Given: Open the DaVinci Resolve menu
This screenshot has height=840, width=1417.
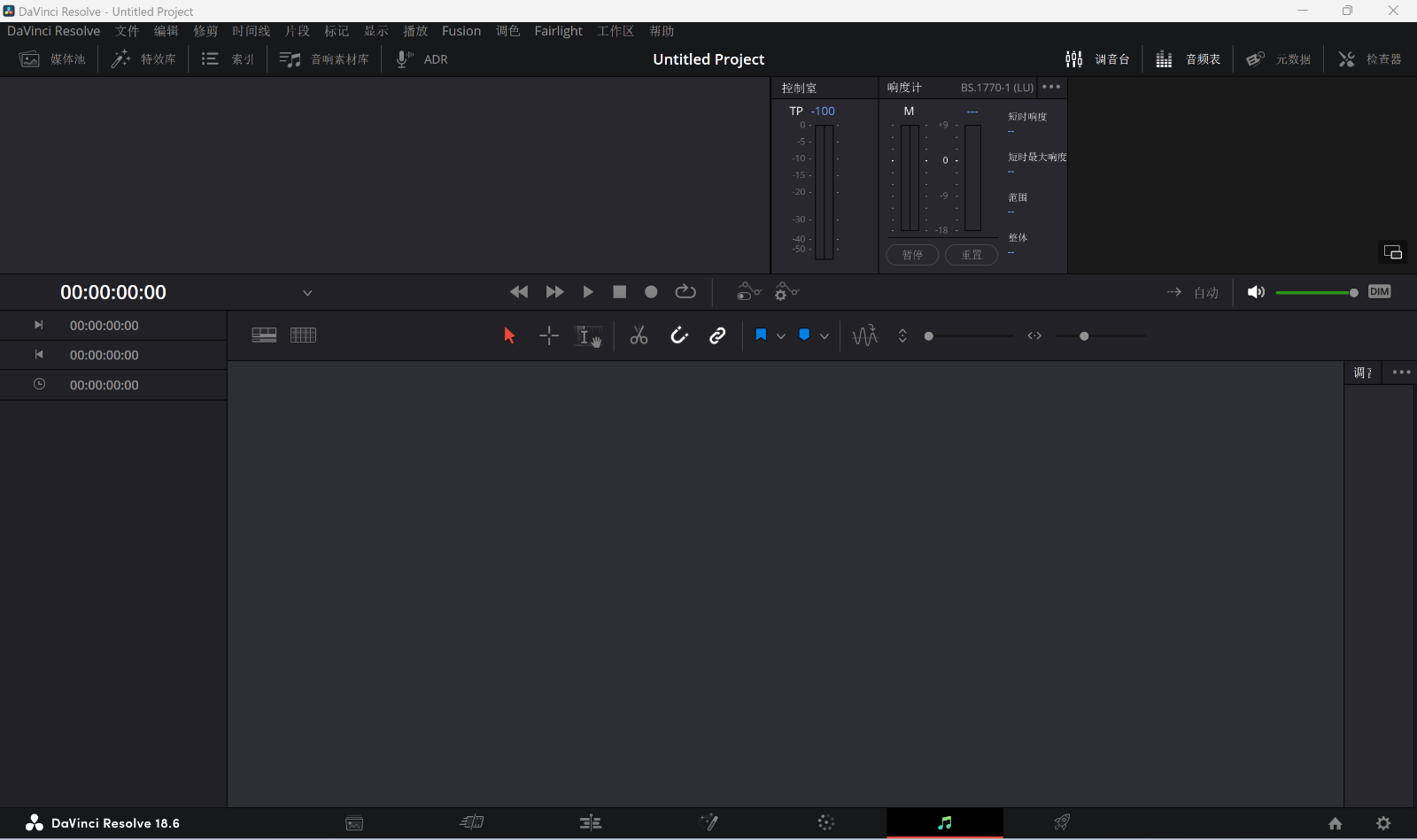Looking at the screenshot, I should point(53,31).
